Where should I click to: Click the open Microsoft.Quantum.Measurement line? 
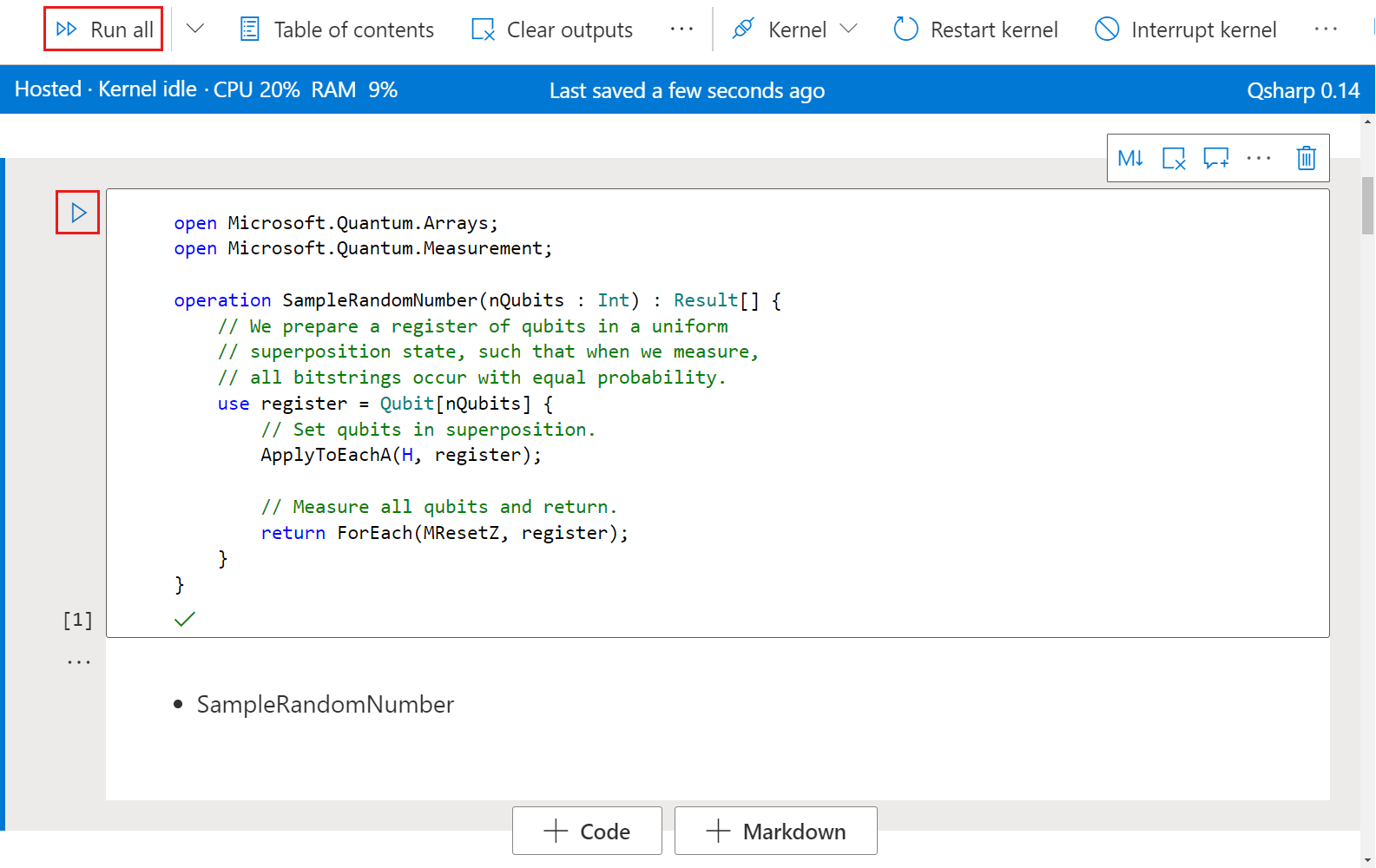(363, 248)
